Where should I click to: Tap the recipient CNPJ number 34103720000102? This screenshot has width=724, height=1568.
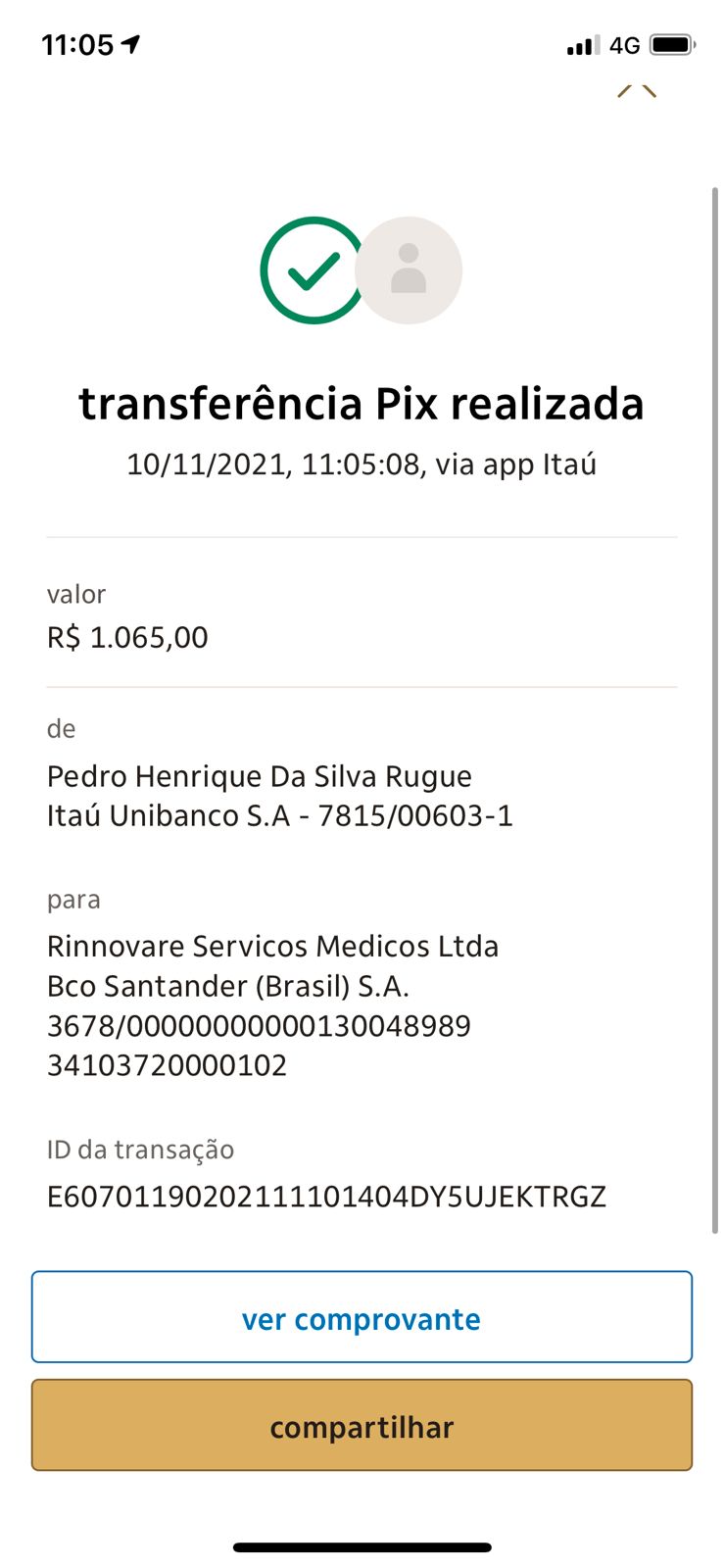click(168, 1065)
